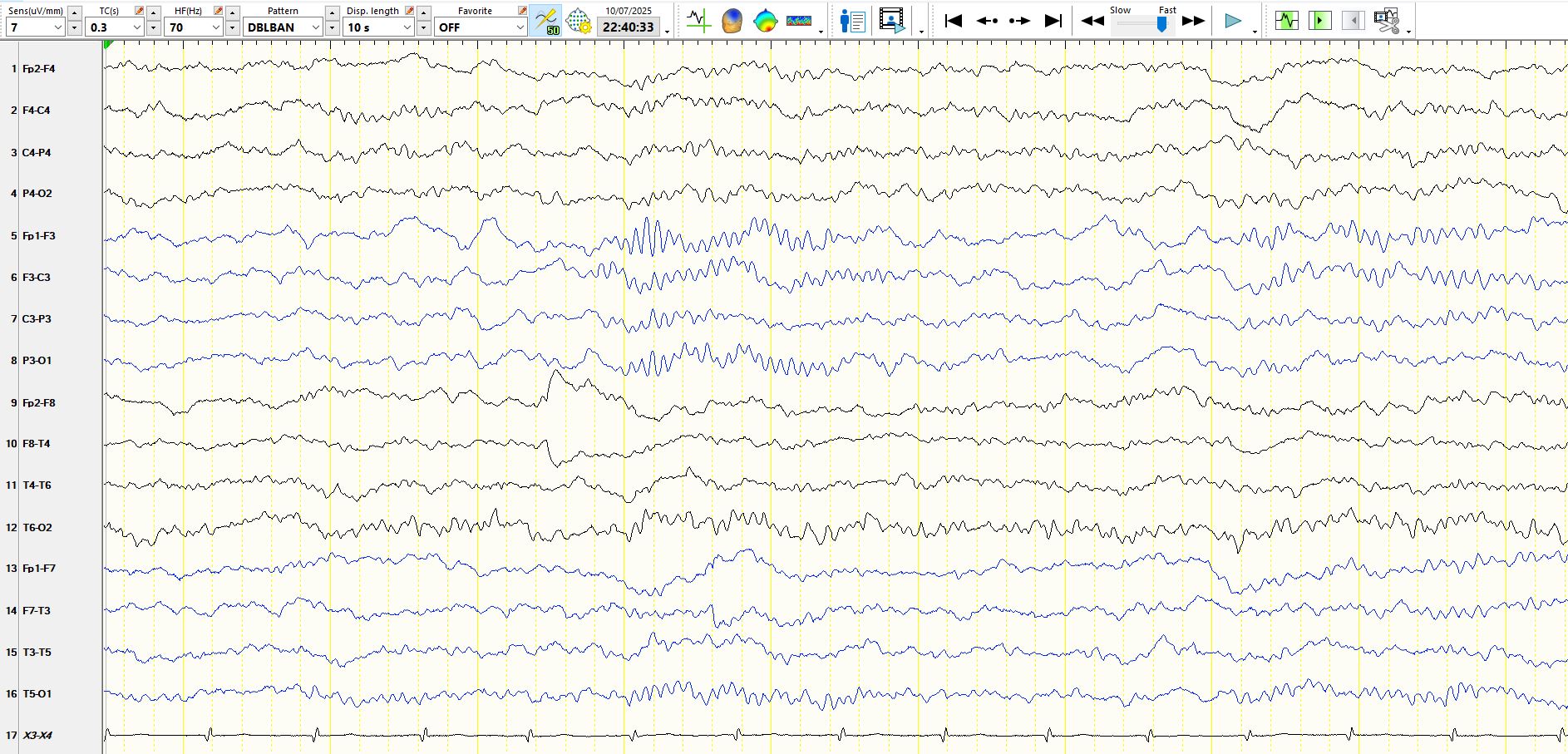Open the Pattern DBLBAN dropdown
This screenshot has width=1568, height=754.
click(315, 27)
